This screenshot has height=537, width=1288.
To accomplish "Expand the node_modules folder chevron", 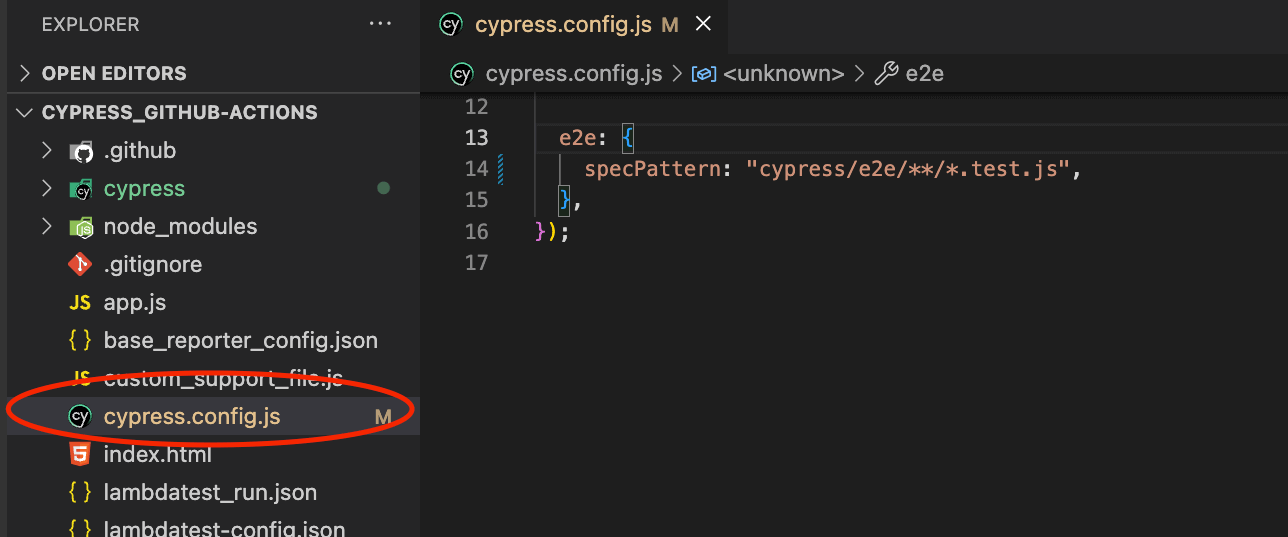I will (x=46, y=227).
